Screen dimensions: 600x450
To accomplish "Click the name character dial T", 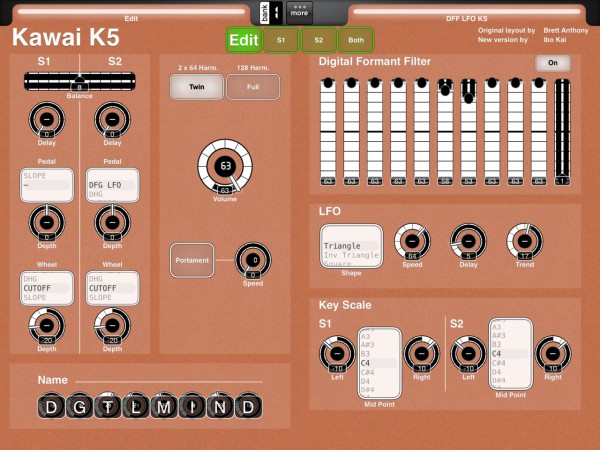I will [x=108, y=406].
